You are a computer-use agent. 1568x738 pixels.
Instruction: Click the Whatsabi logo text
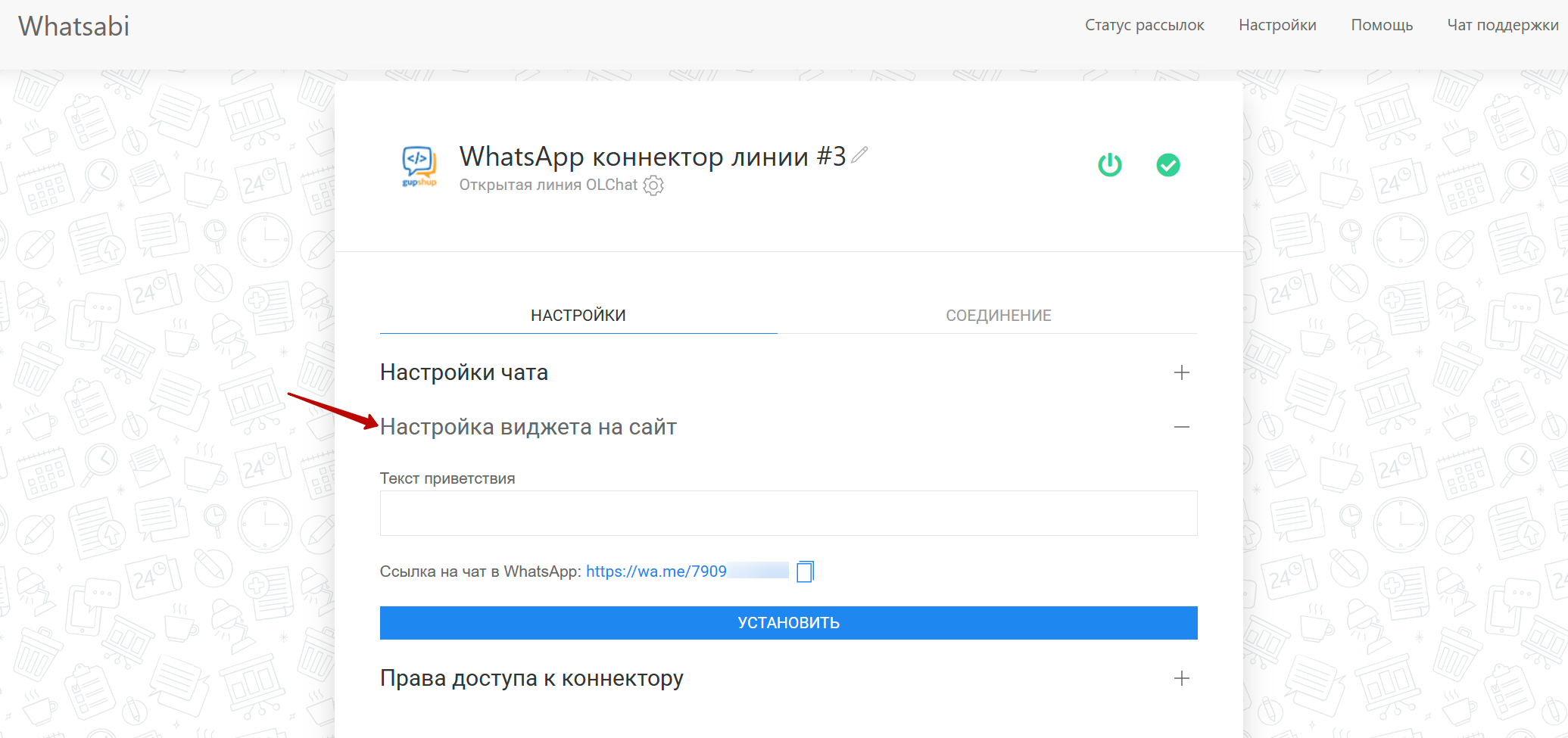73,26
